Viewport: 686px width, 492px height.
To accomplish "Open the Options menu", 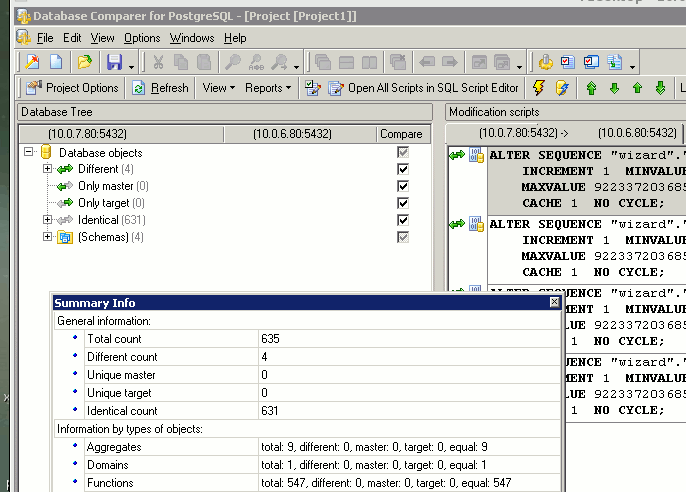I will pyautogui.click(x=142, y=38).
